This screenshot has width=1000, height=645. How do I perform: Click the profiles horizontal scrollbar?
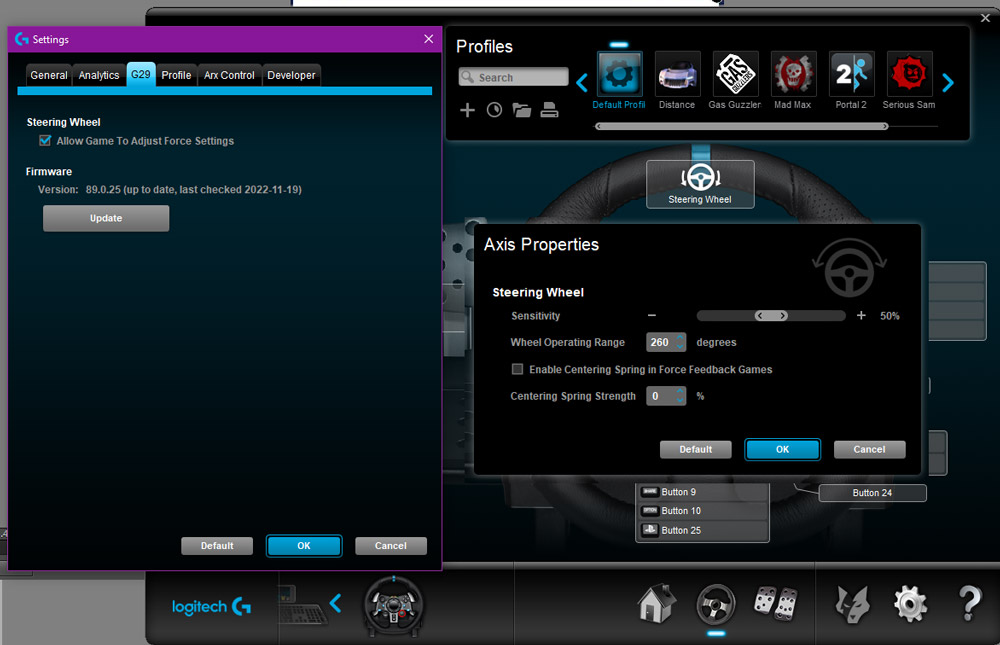(x=741, y=126)
